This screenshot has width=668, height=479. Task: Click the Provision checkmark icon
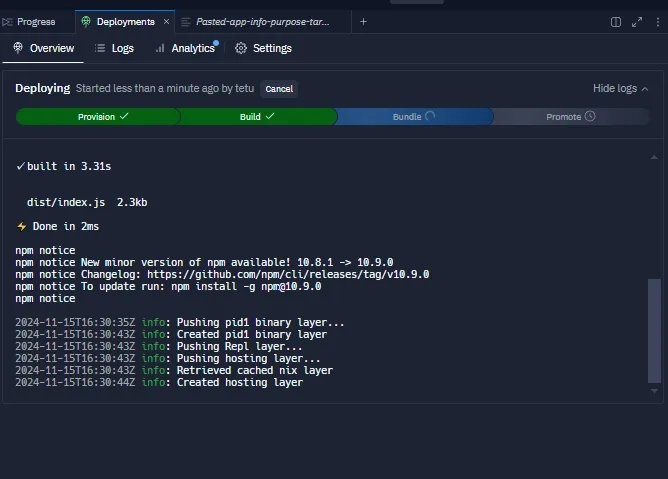(x=124, y=116)
